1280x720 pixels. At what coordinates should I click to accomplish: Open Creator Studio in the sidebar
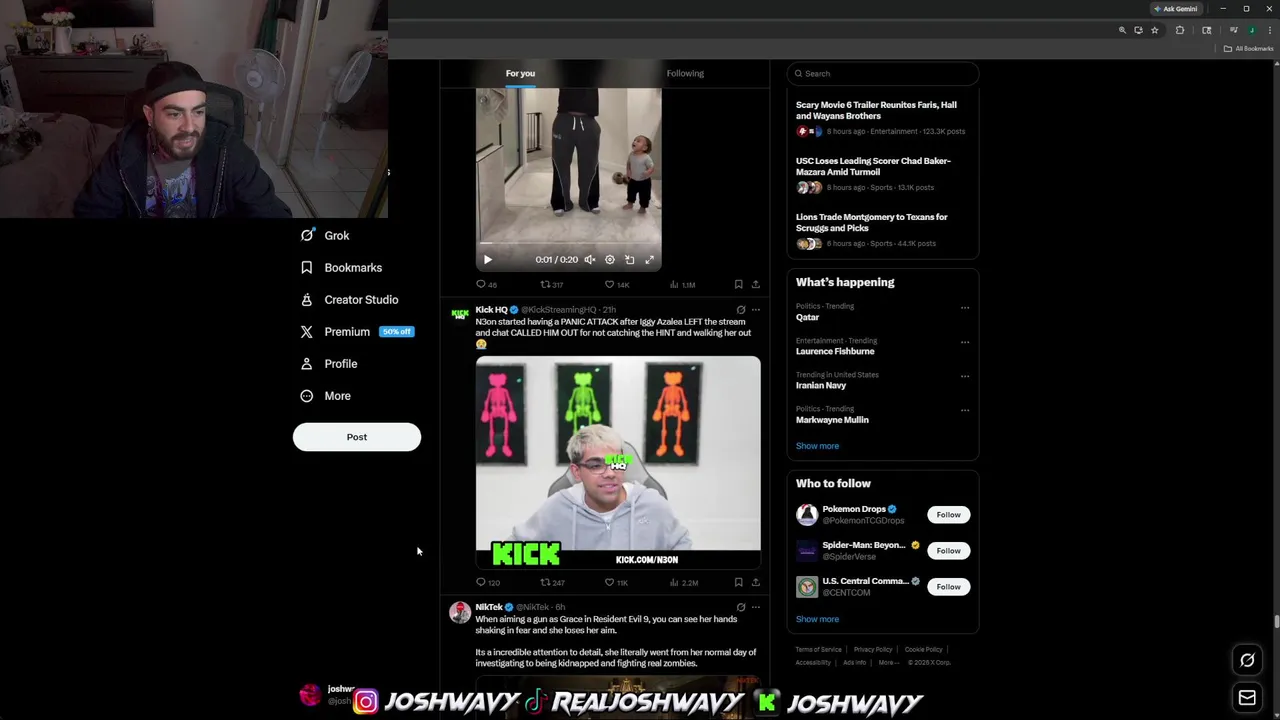pos(349,300)
